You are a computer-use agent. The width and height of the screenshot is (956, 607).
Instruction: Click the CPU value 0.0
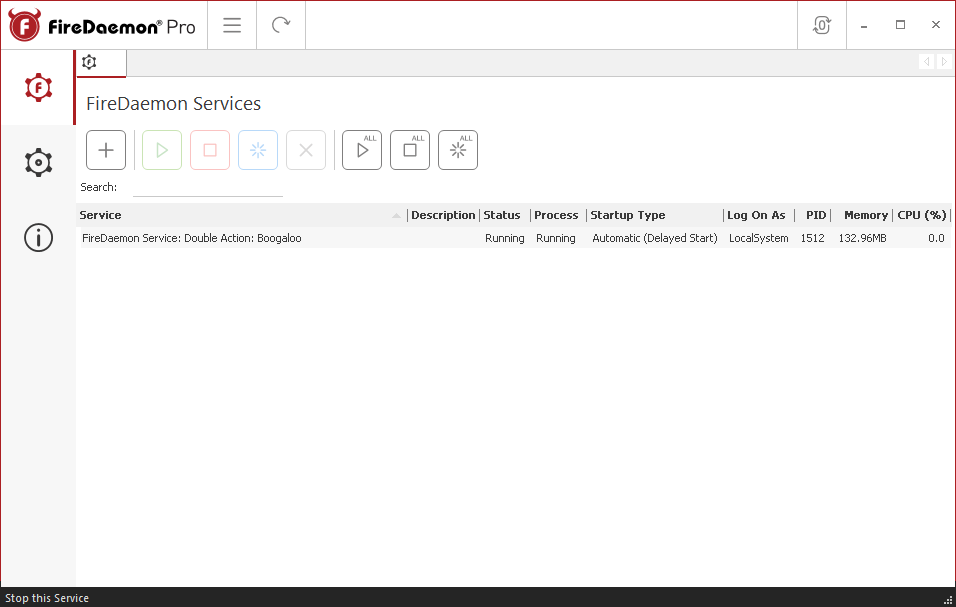[x=936, y=238]
